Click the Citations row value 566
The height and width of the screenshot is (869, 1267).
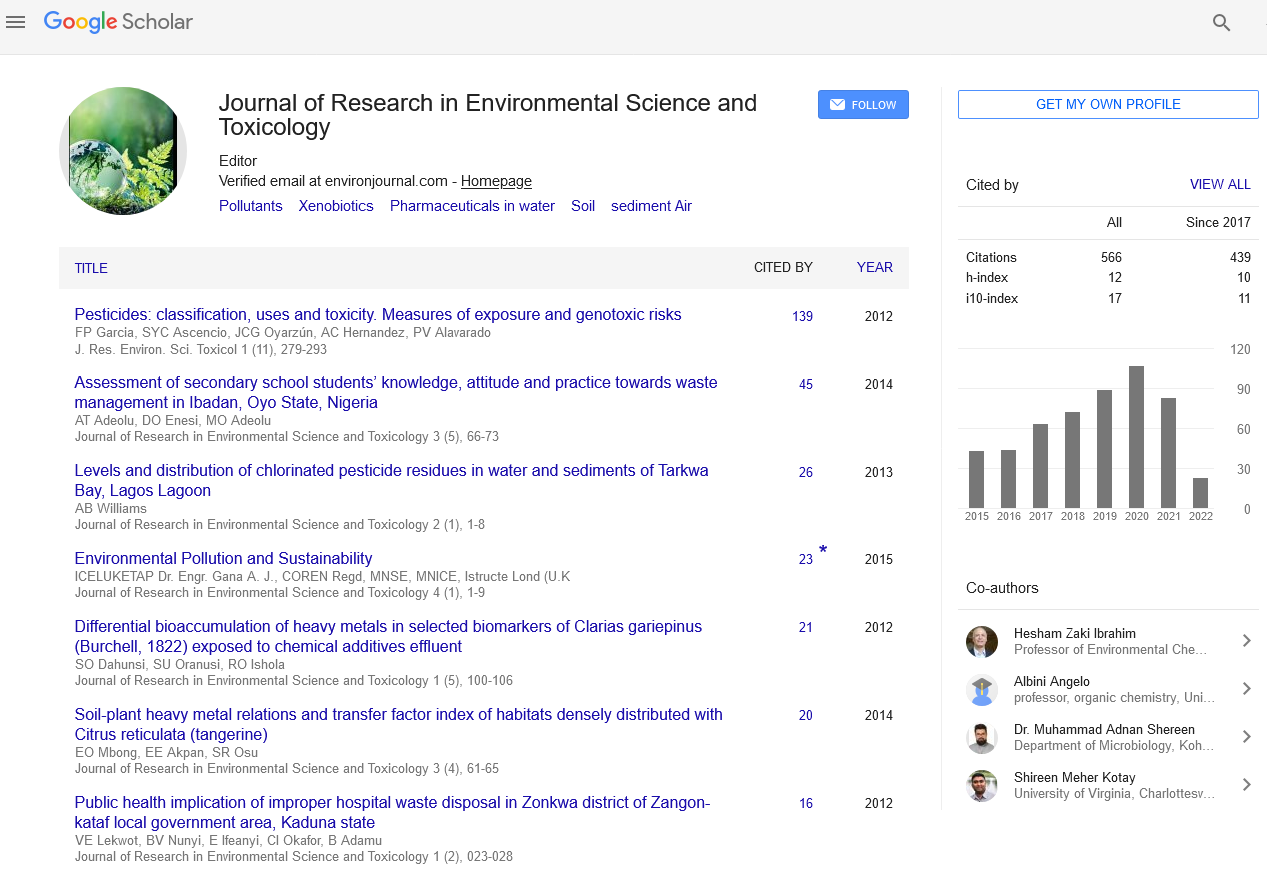coord(1111,257)
